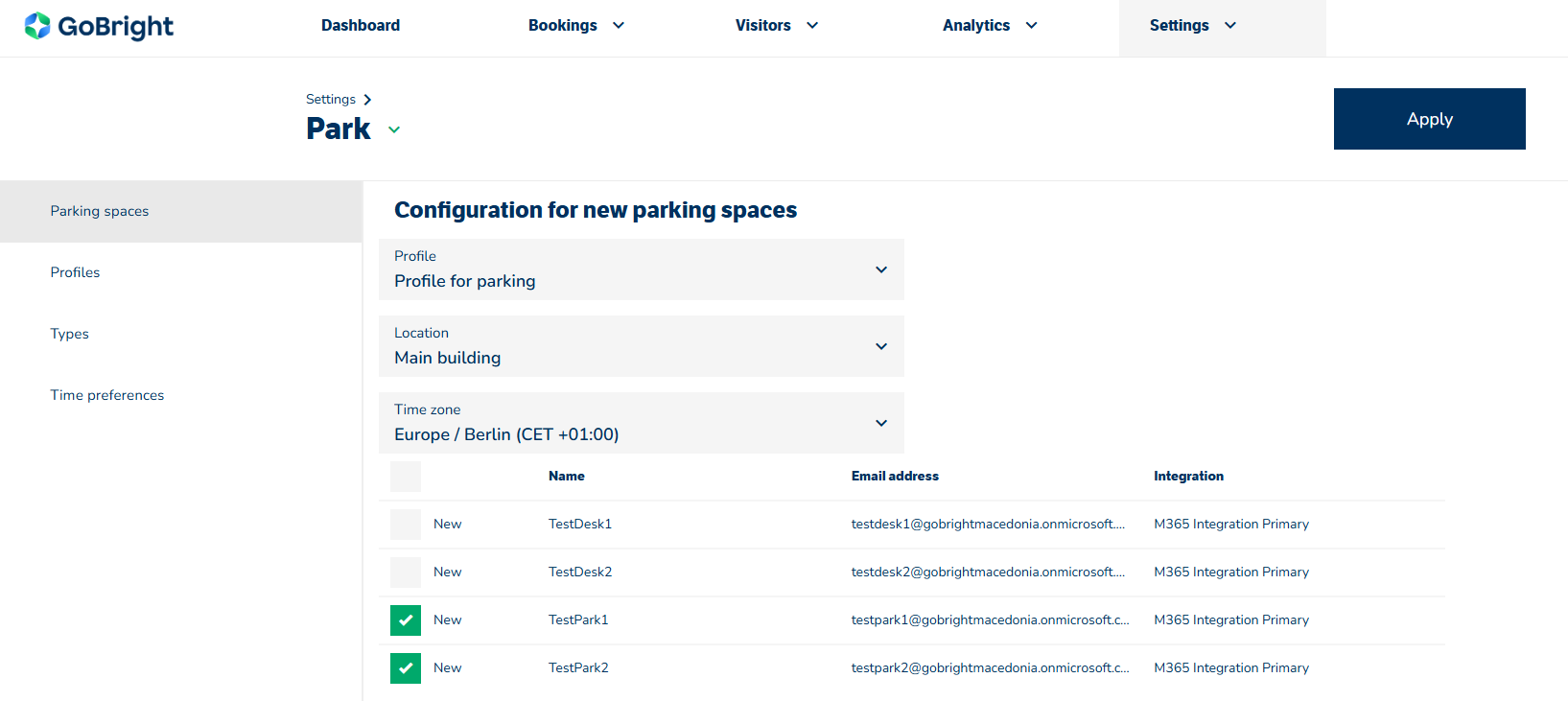Select Parking spaces in sidebar
Viewport: 1568px width, 701px height.
coord(100,211)
